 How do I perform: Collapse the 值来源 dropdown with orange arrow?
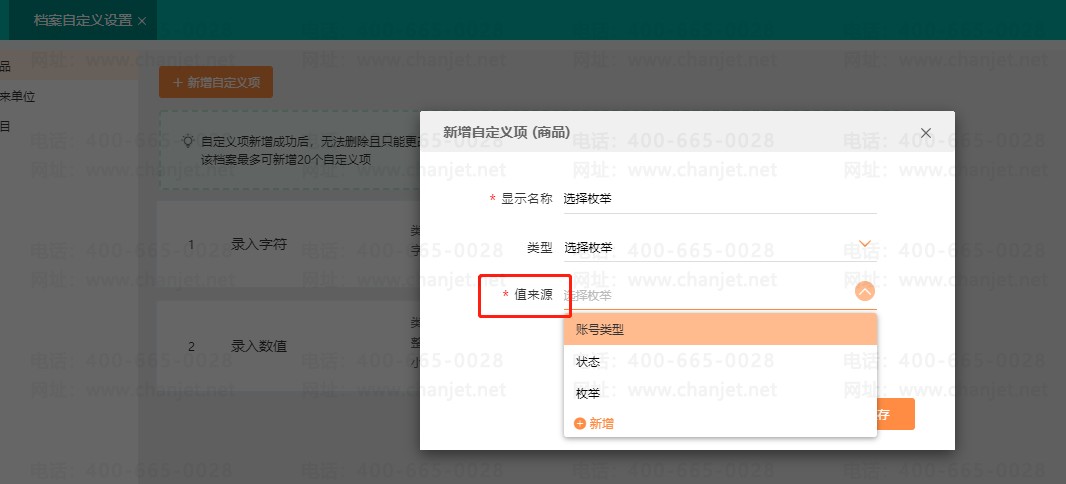864,292
